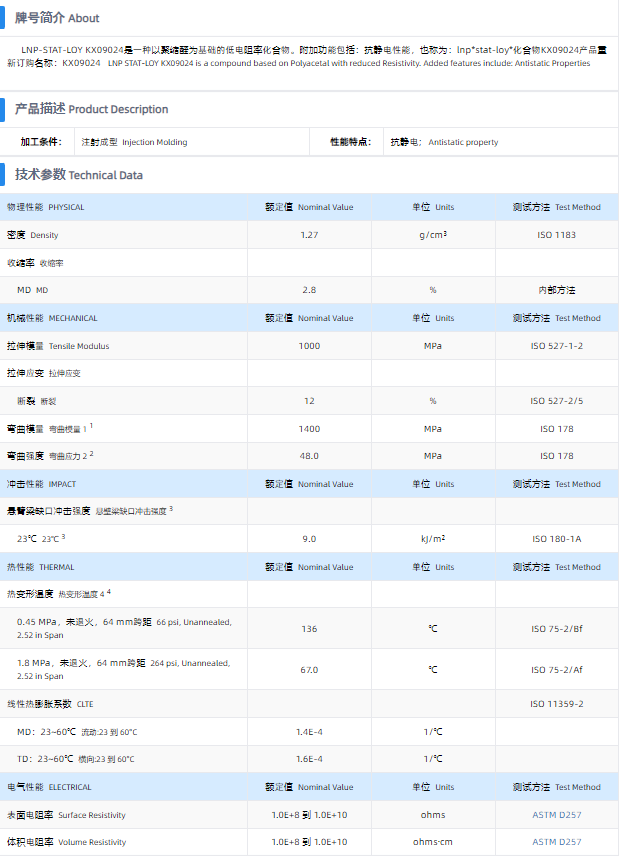Select the 内部方法 test method for MD shrinkage
619x856 pixels.
(x=556, y=290)
